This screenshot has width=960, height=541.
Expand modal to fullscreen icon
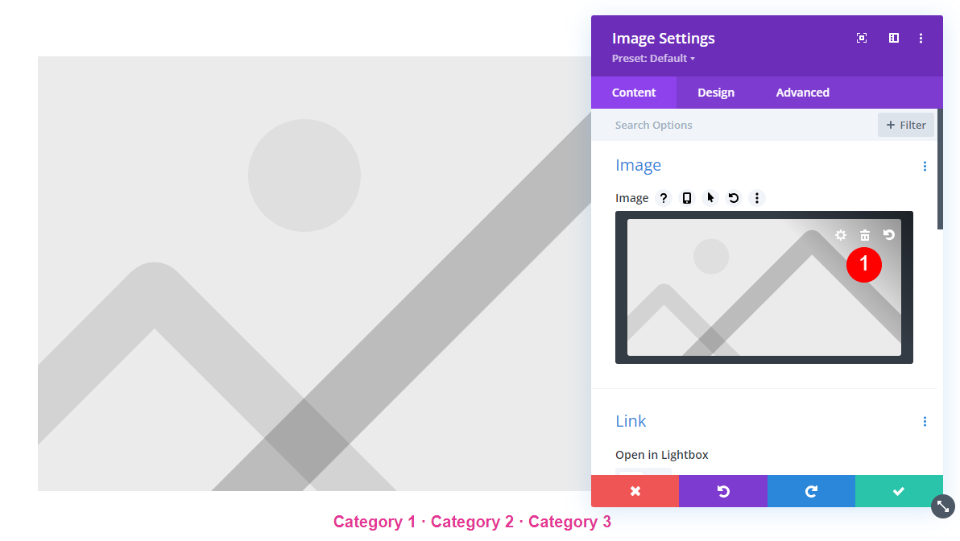click(x=861, y=38)
